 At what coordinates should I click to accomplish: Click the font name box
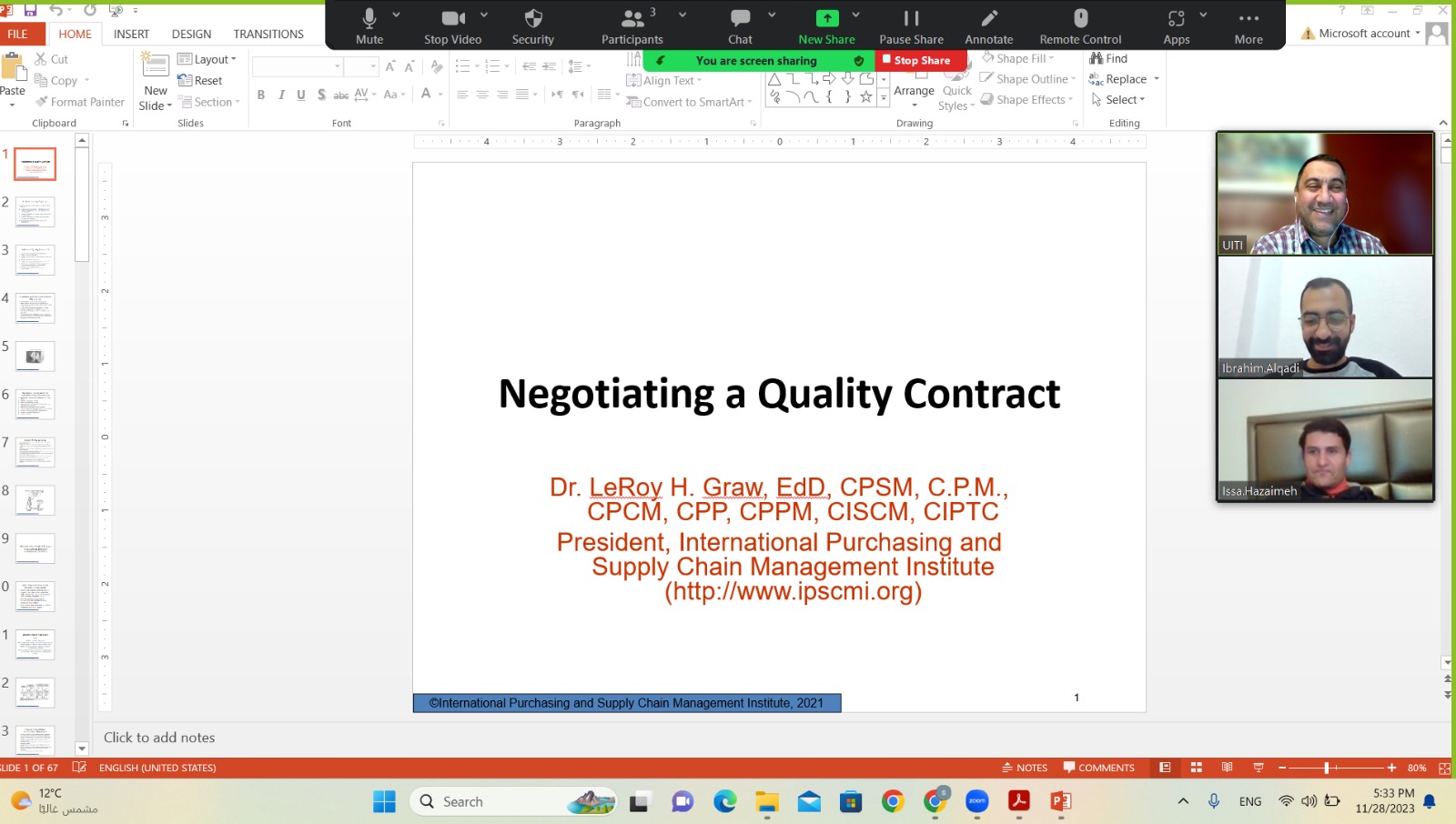[298, 66]
